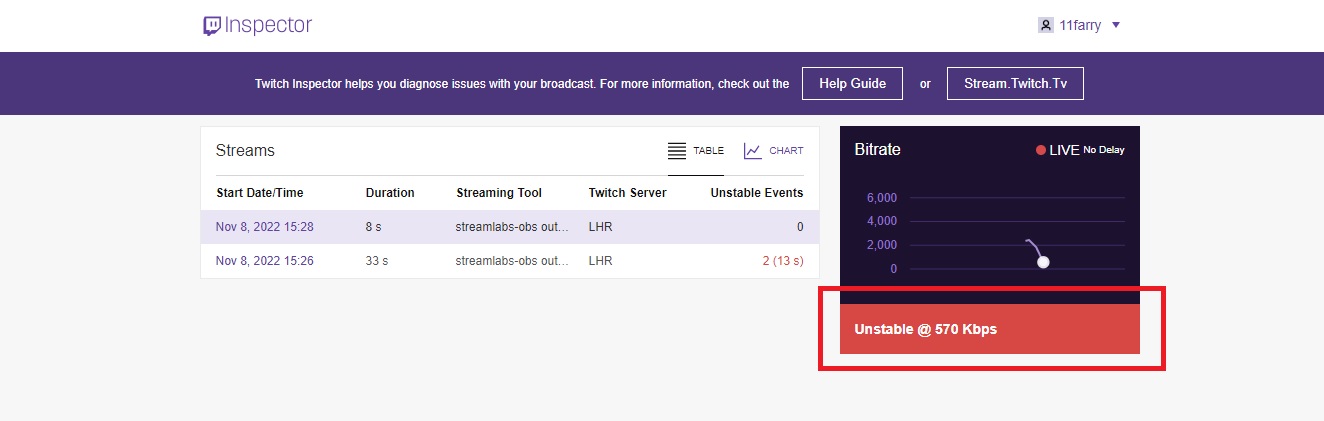Click the chart line graph icon
This screenshot has height=421, width=1324.
[x=752, y=151]
